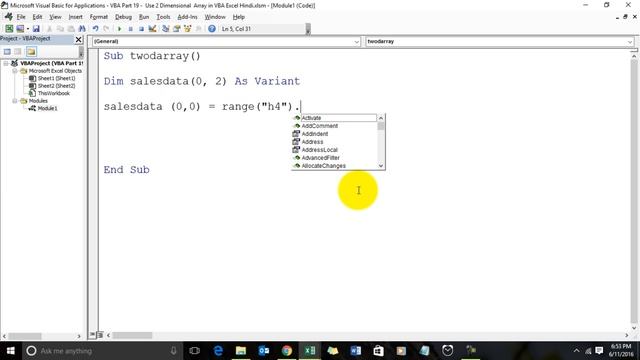Open the Insert menu

tap(75, 17)
